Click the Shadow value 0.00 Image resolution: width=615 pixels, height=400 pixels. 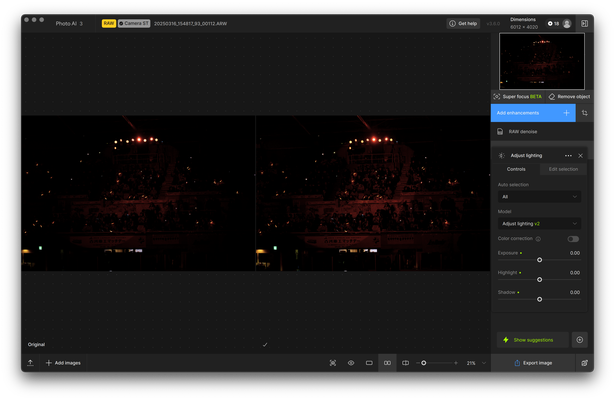click(575, 292)
